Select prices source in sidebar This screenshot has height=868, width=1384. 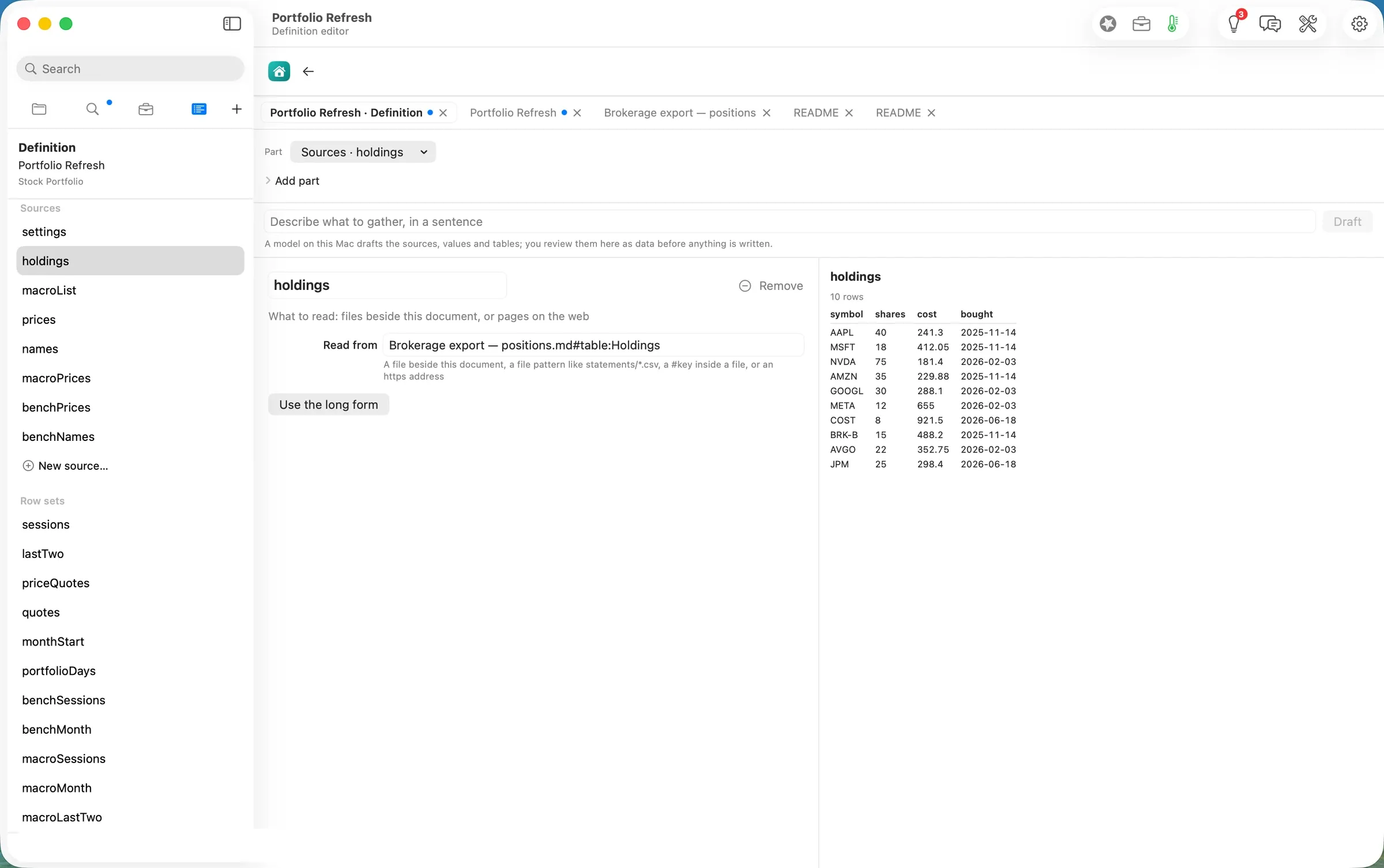pos(130,320)
